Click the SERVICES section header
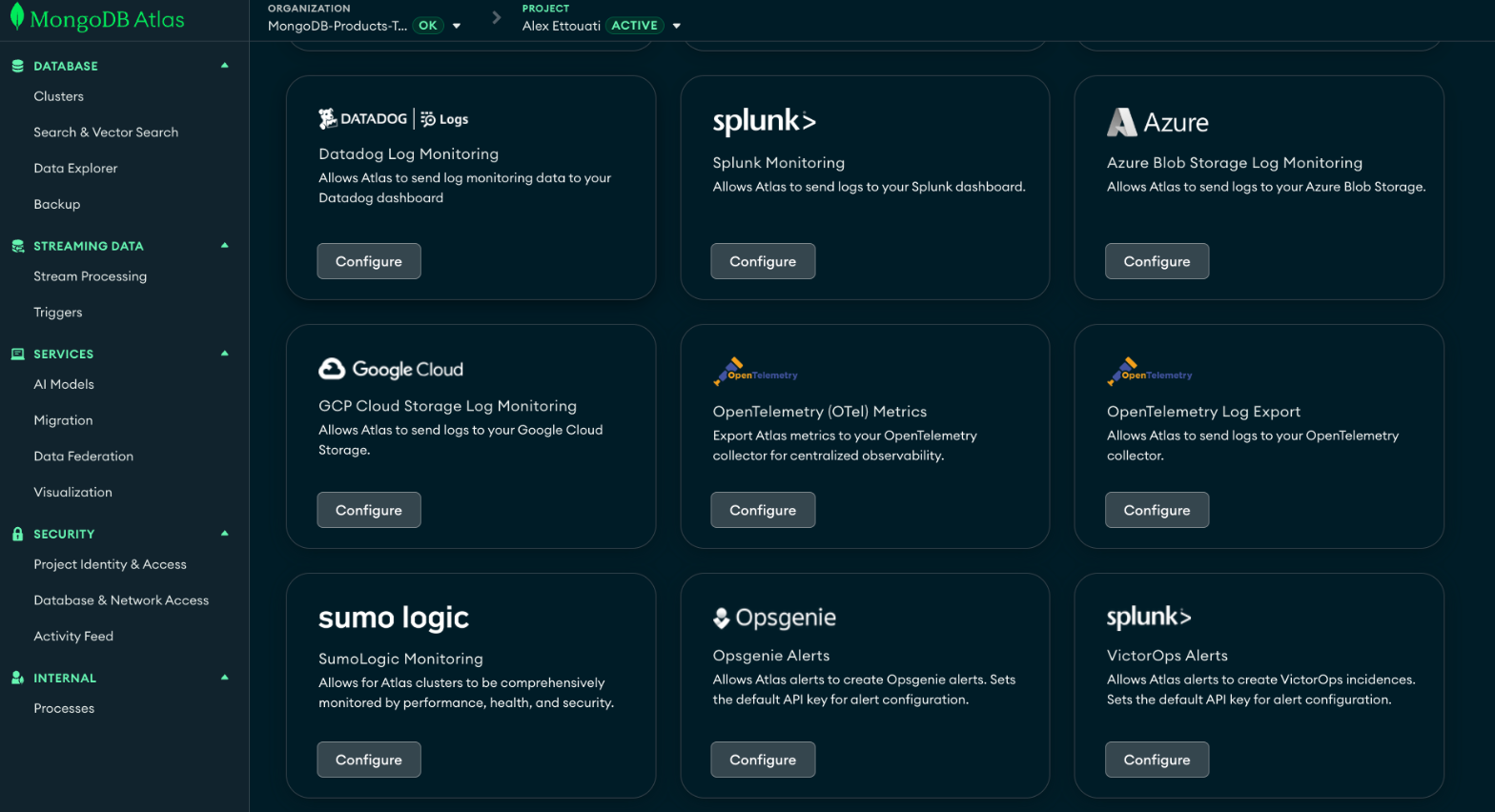Screen dimensions: 1495x812 [64, 354]
